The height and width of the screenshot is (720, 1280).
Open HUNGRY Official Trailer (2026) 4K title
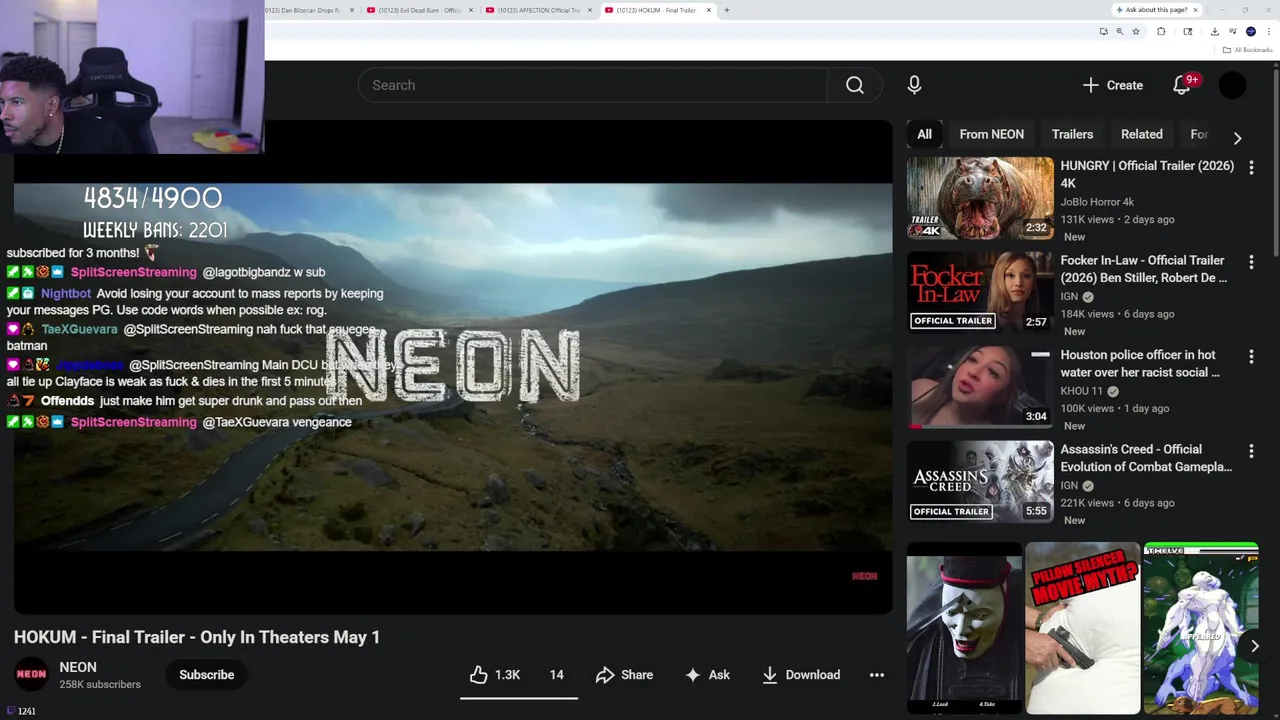point(1147,175)
